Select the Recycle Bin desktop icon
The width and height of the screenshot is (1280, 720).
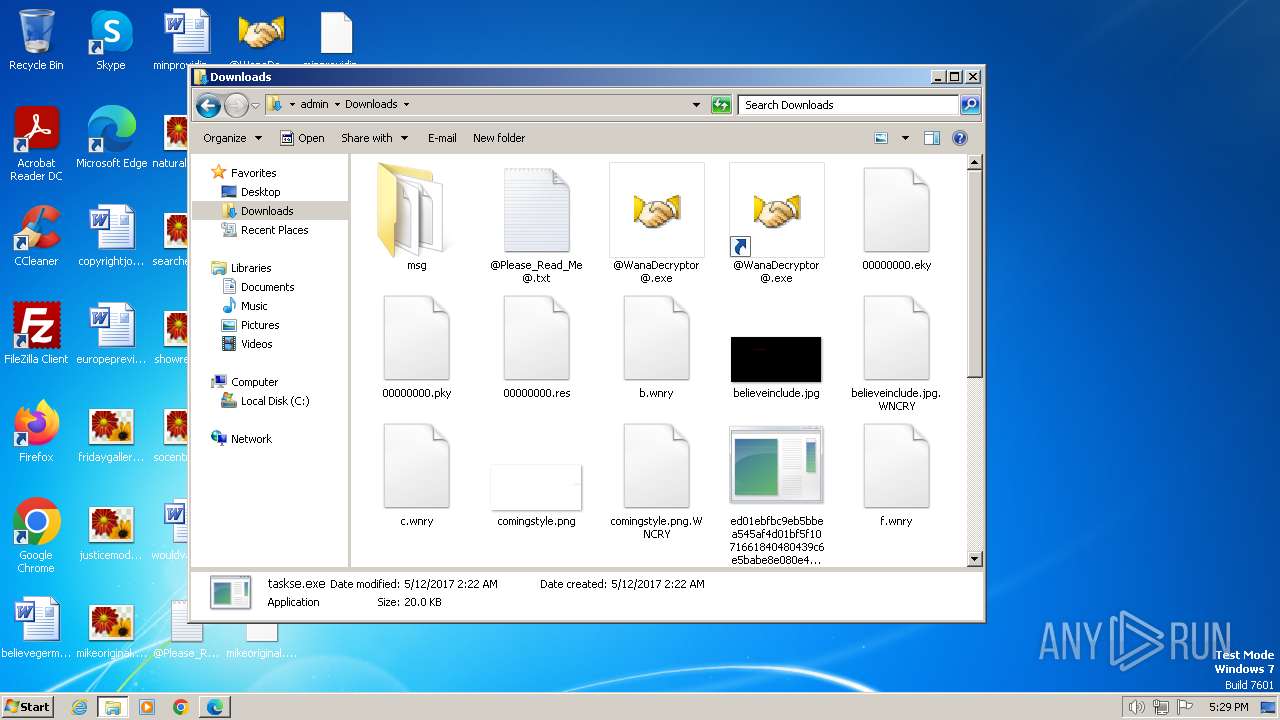pyautogui.click(x=36, y=41)
